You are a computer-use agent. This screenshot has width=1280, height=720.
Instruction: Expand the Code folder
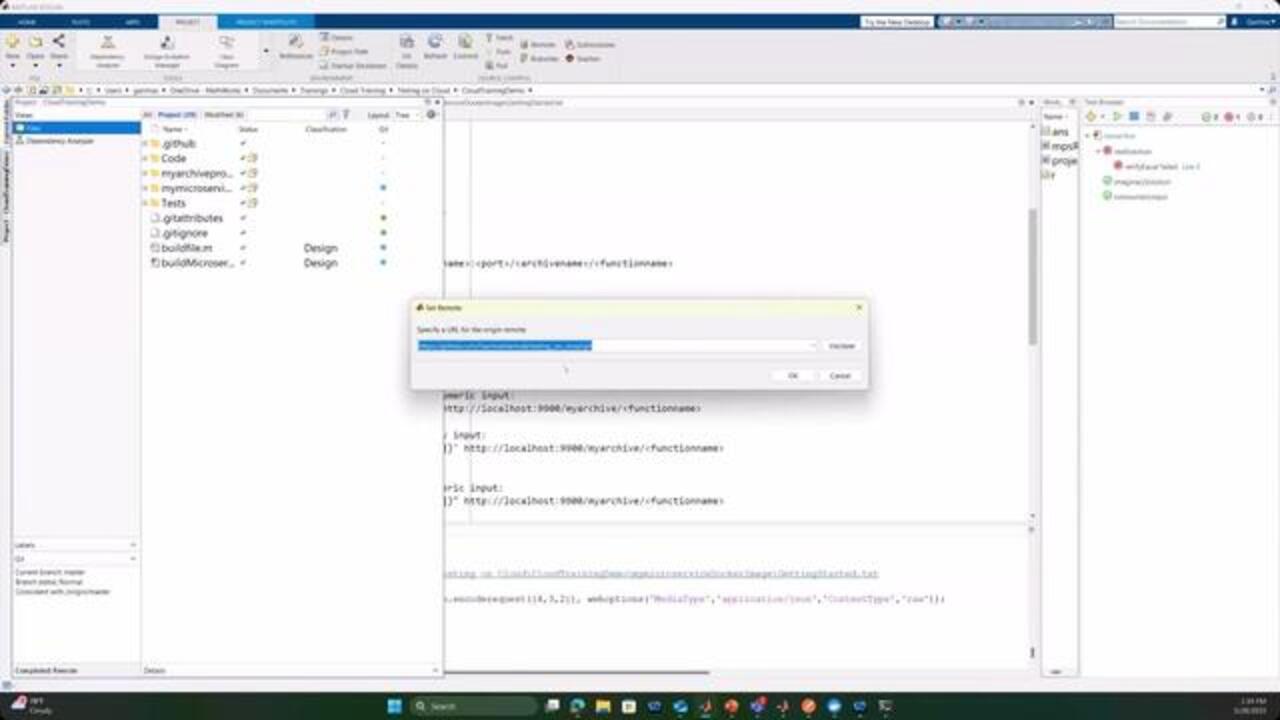click(145, 158)
